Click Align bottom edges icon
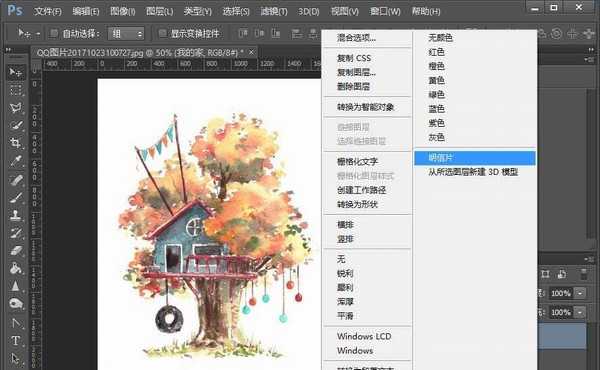Image resolution: width=600 pixels, height=370 pixels. click(x=276, y=34)
